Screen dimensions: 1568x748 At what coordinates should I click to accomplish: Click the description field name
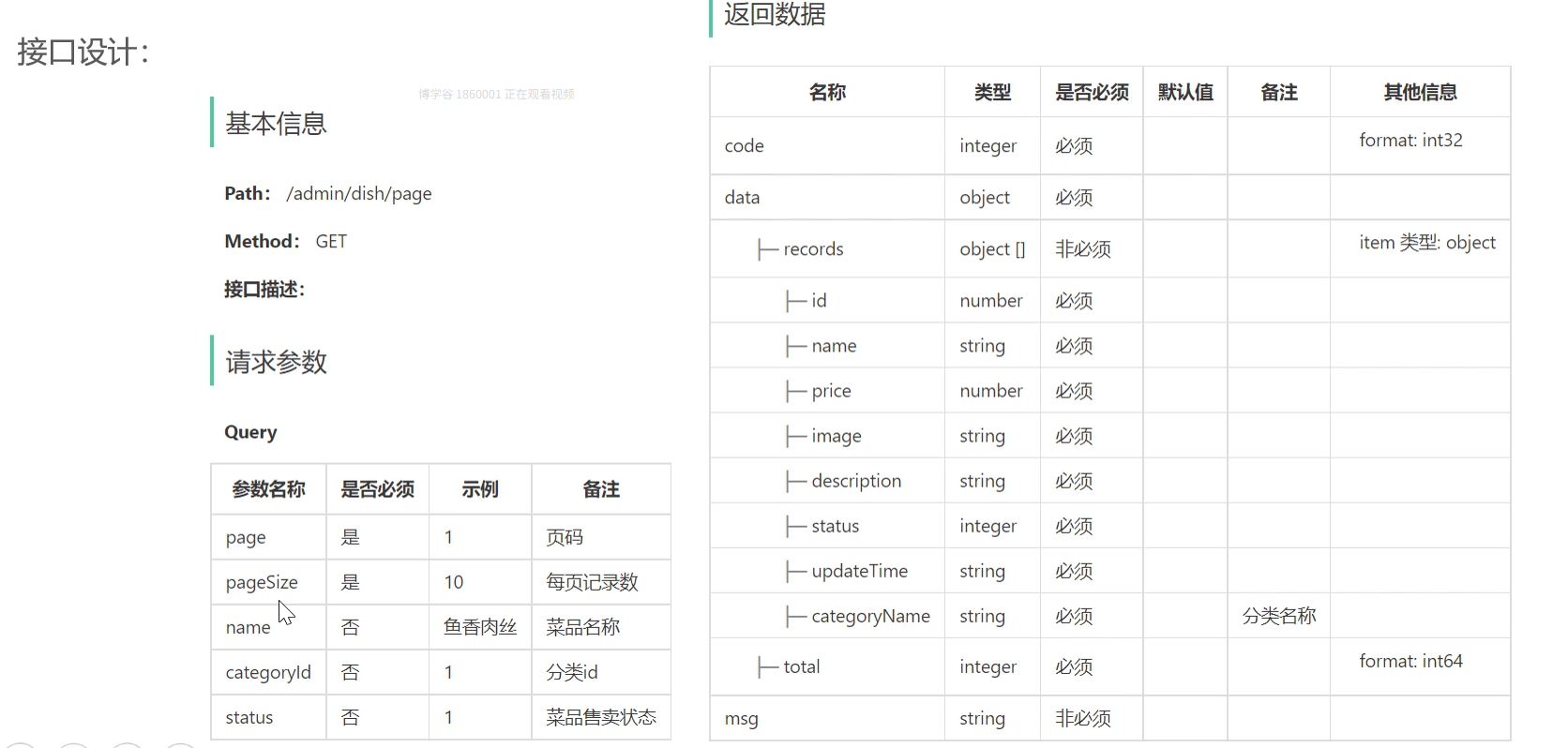(x=856, y=481)
